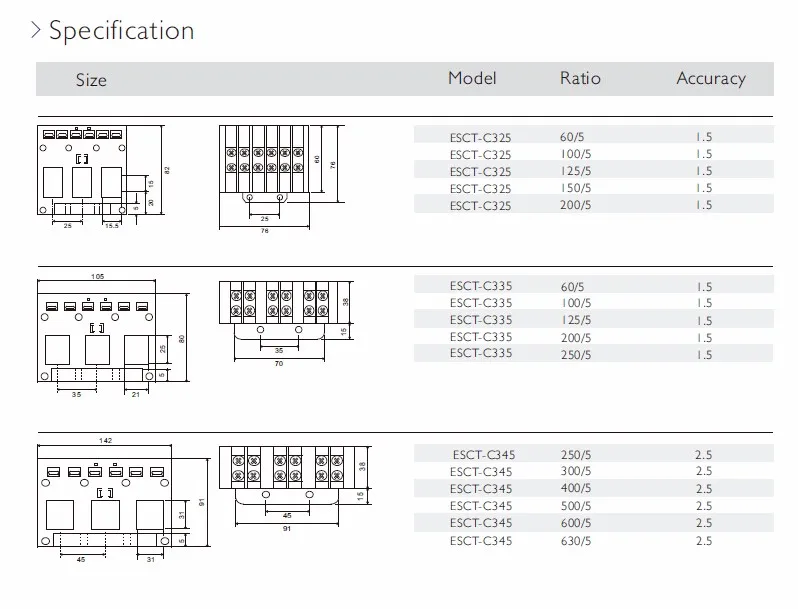798x609 pixels.
Task: Click the 630/5 ratio value
Action: point(576,541)
